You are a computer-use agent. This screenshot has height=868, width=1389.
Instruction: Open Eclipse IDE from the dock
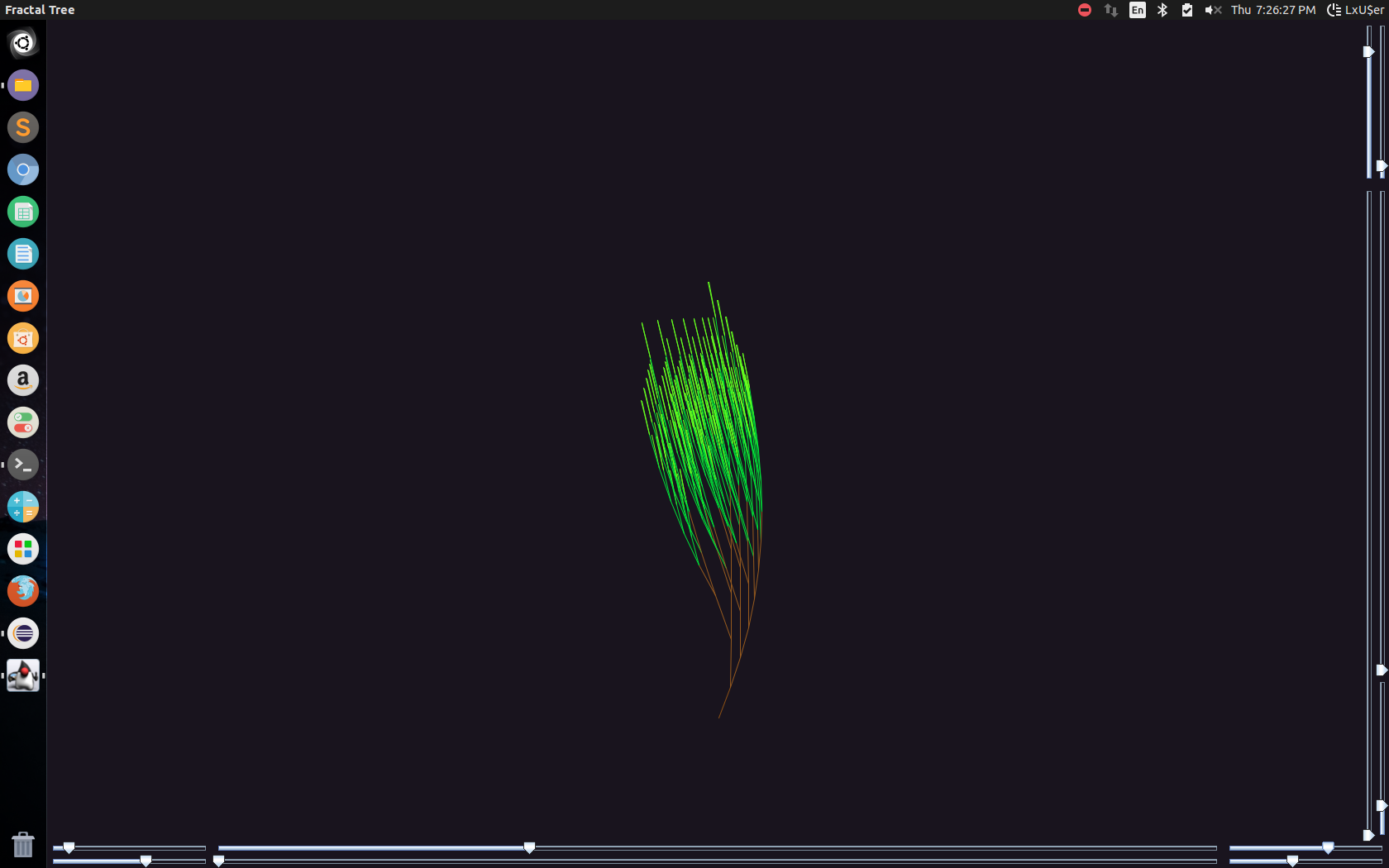23,633
